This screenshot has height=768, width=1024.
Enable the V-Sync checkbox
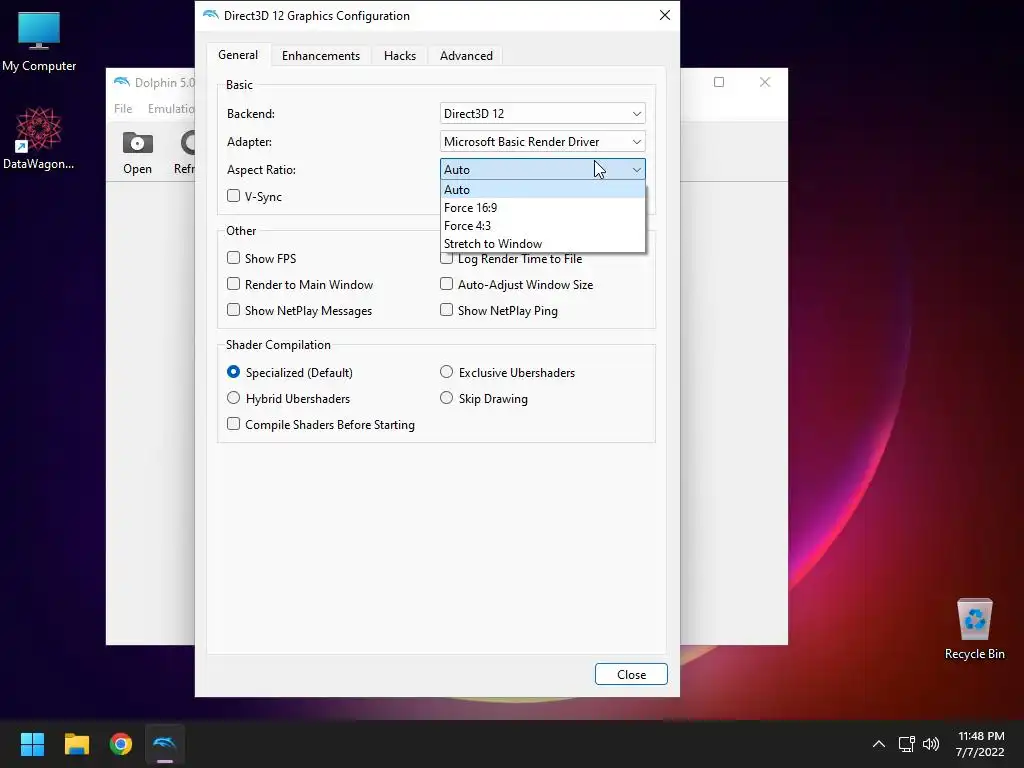233,196
